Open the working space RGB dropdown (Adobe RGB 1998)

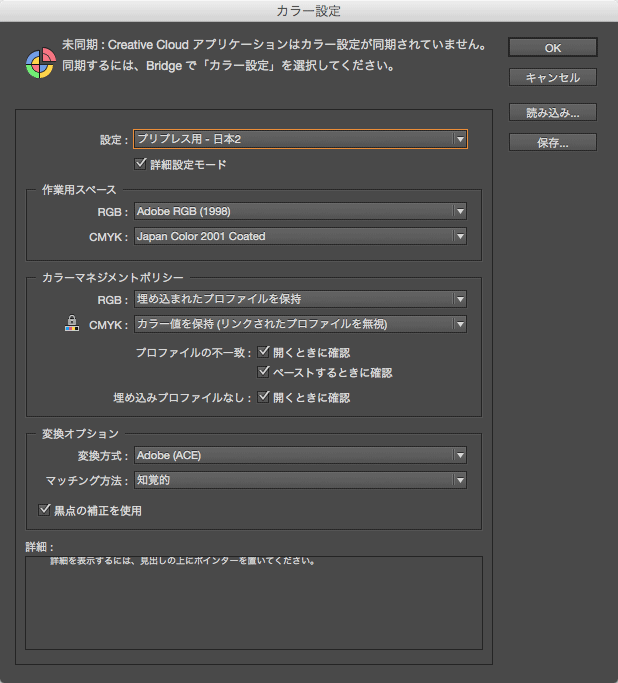[x=300, y=211]
